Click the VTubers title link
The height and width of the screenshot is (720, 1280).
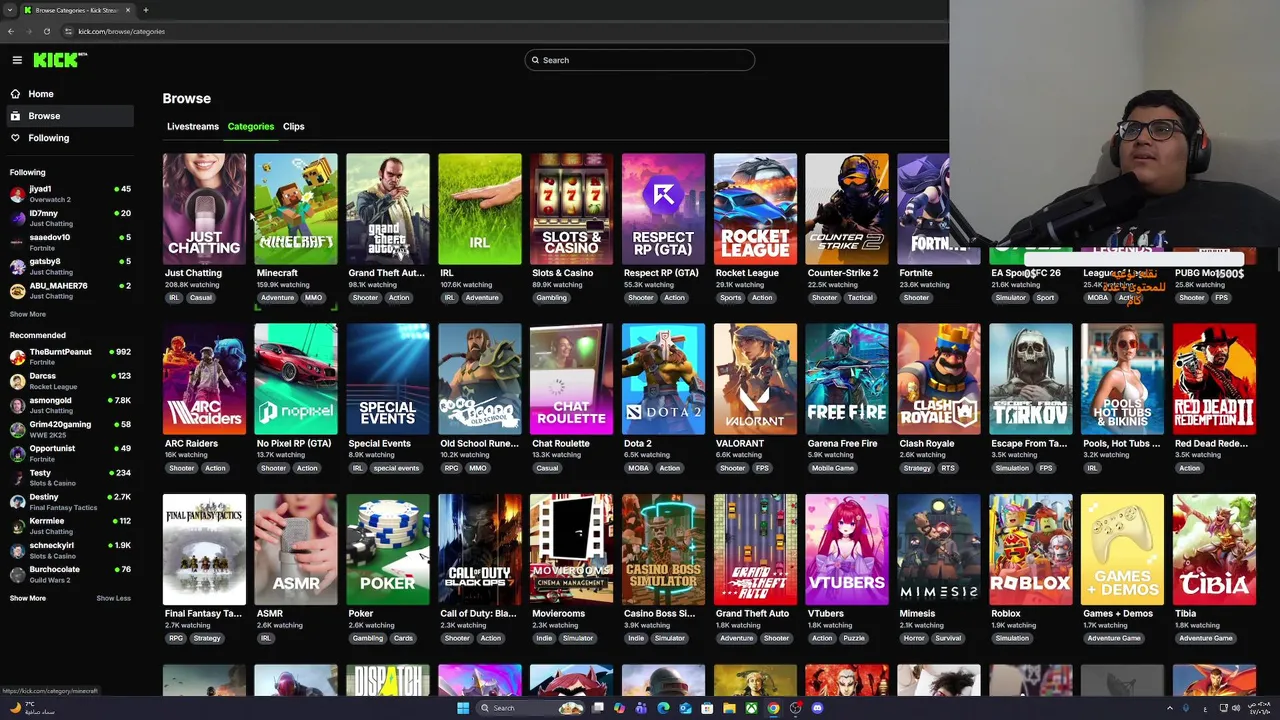coord(826,614)
